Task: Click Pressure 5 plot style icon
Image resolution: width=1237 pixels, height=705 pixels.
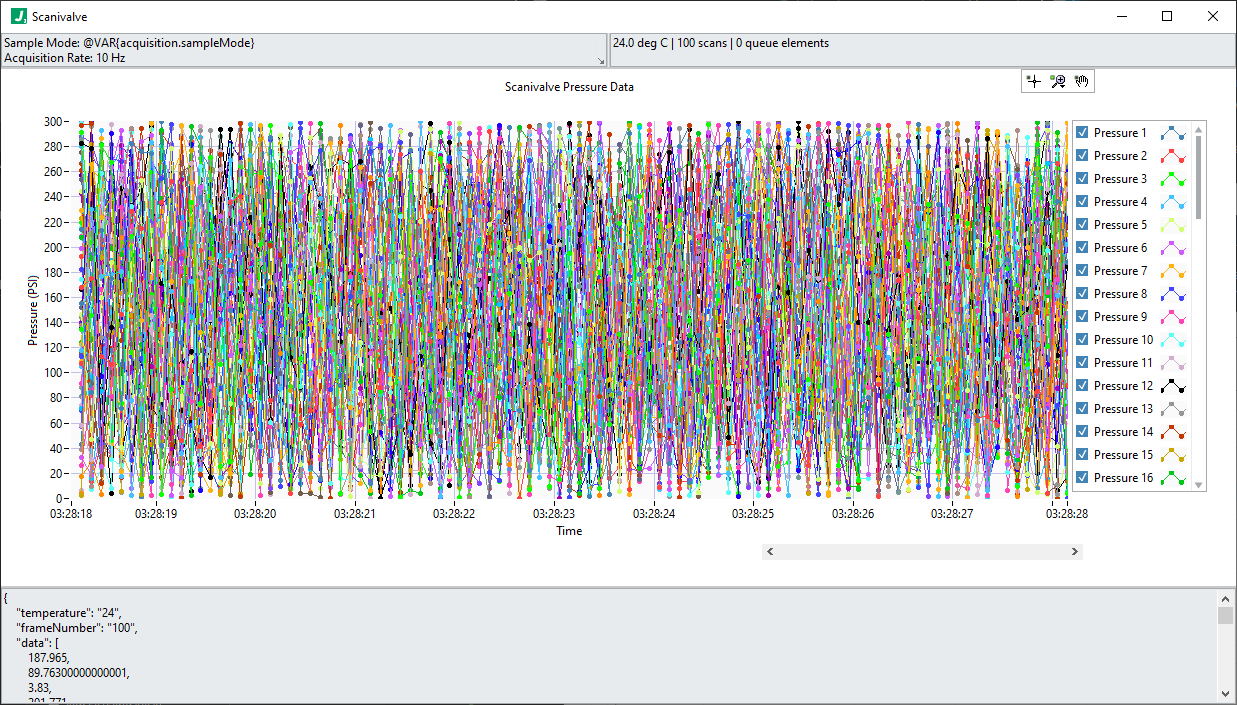Action: [1173, 225]
